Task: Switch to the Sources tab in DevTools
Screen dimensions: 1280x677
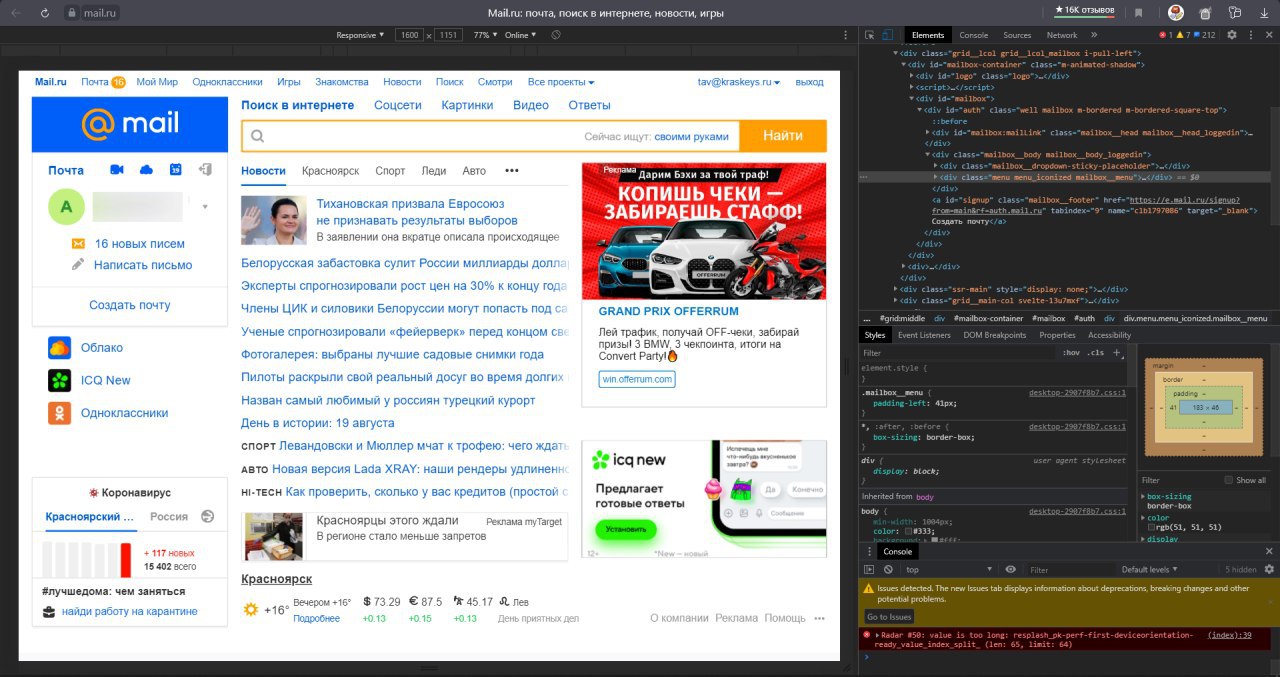Action: point(1017,35)
